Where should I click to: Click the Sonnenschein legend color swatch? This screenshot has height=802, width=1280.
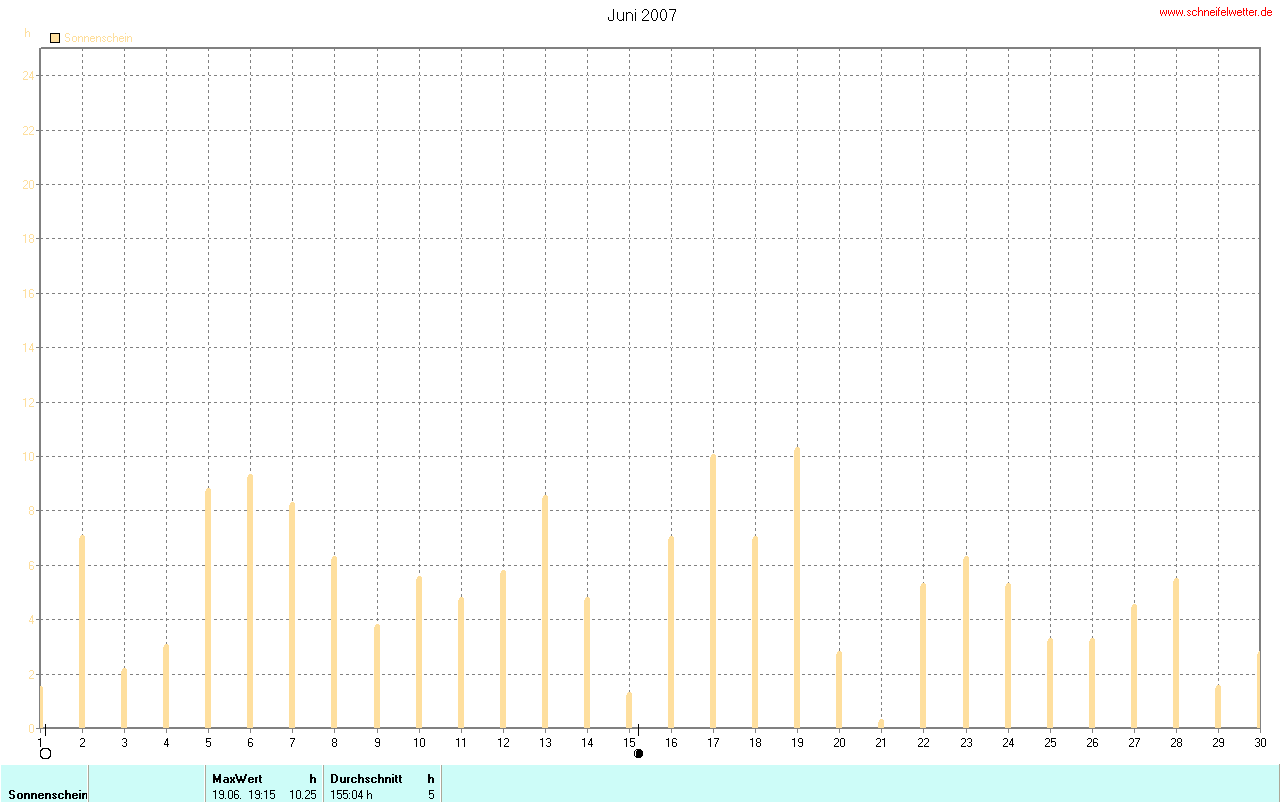pyautogui.click(x=55, y=38)
